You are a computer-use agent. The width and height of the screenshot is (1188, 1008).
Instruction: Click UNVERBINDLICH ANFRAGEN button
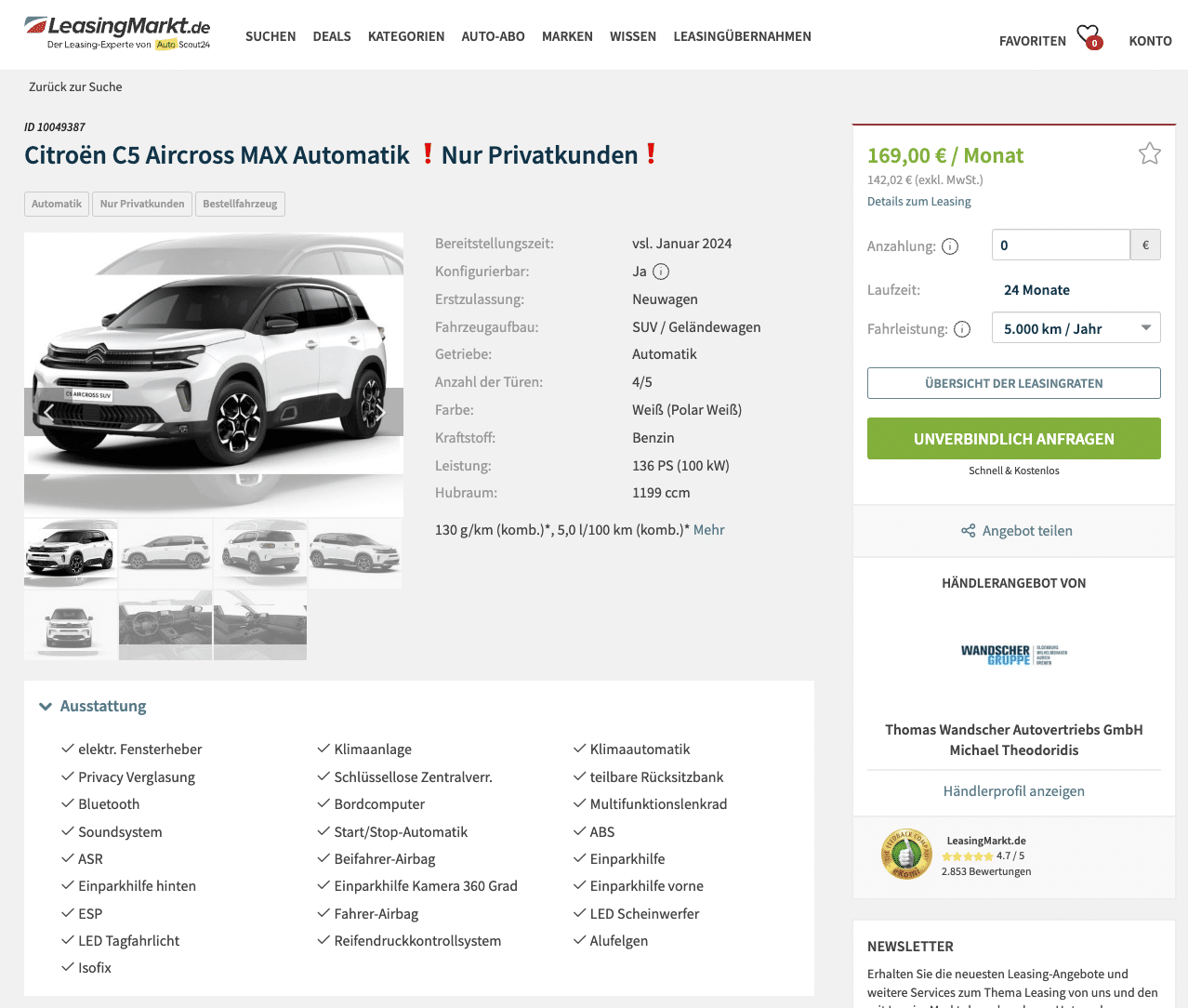coord(1013,439)
